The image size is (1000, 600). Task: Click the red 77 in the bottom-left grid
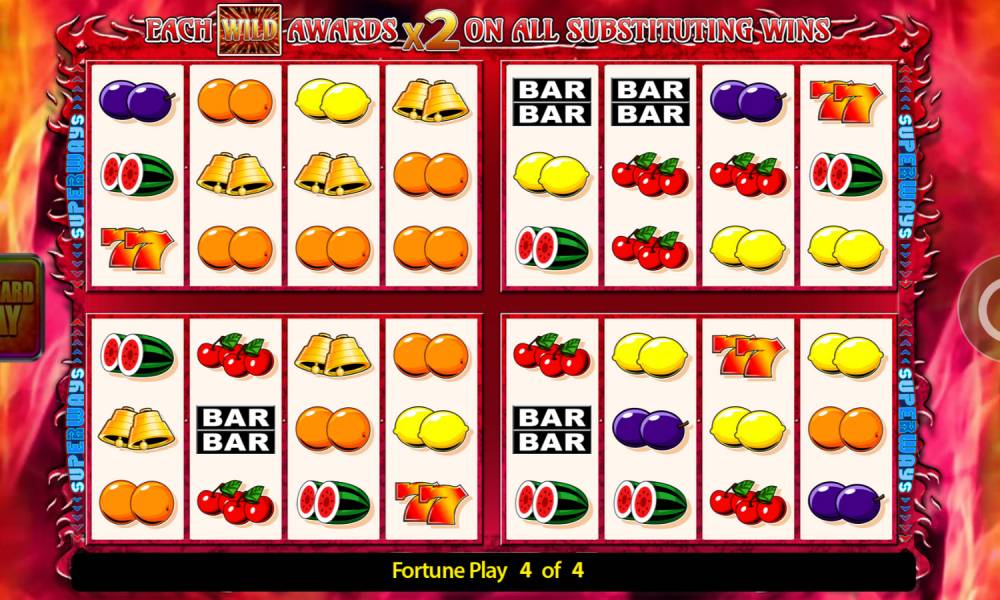(x=431, y=502)
